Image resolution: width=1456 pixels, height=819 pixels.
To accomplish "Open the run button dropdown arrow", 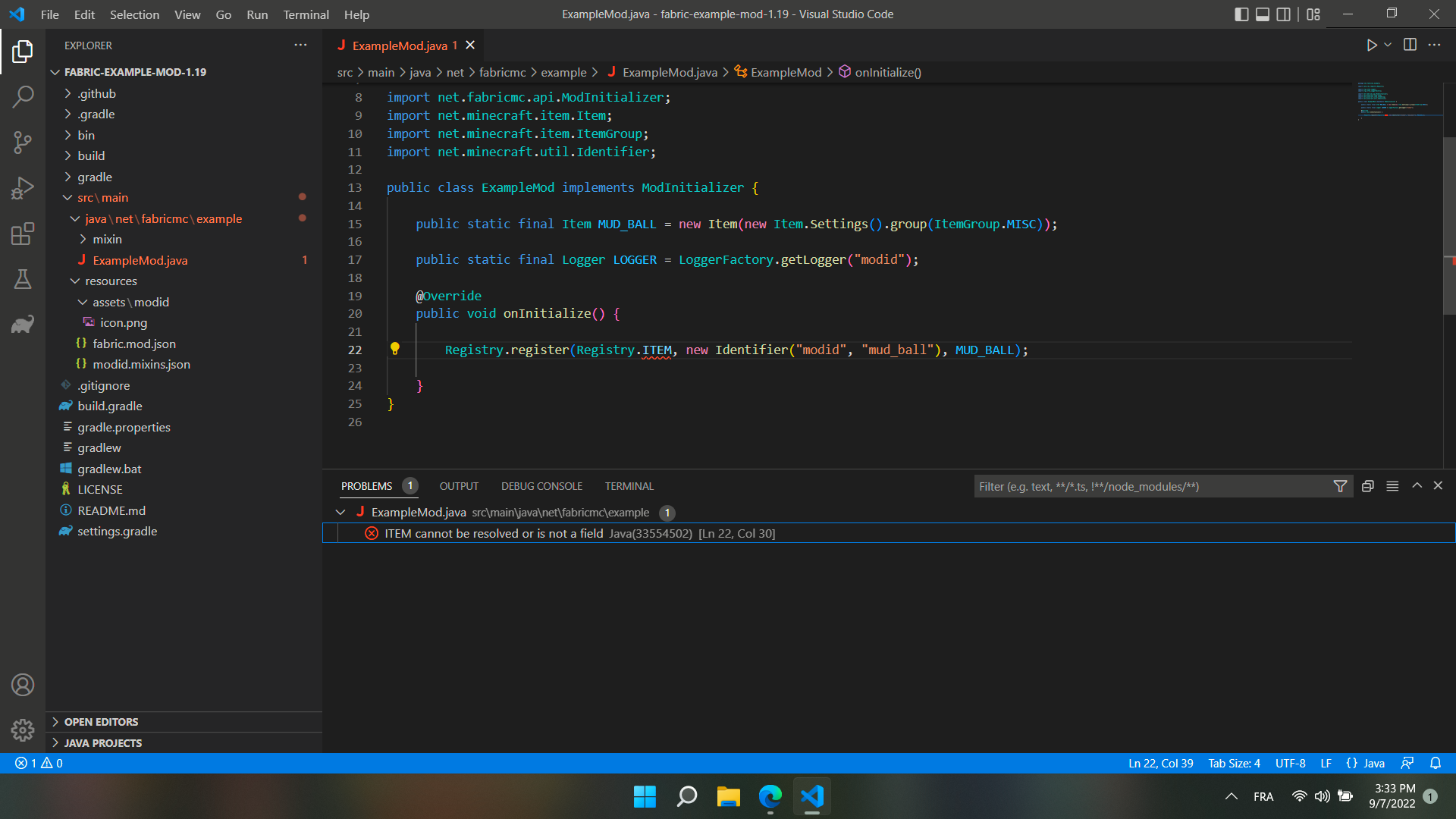I will tap(1388, 45).
